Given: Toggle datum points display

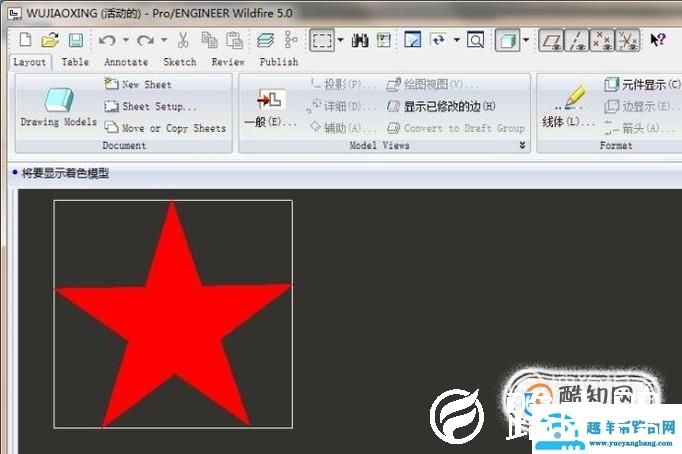Looking at the screenshot, I should click(602, 40).
